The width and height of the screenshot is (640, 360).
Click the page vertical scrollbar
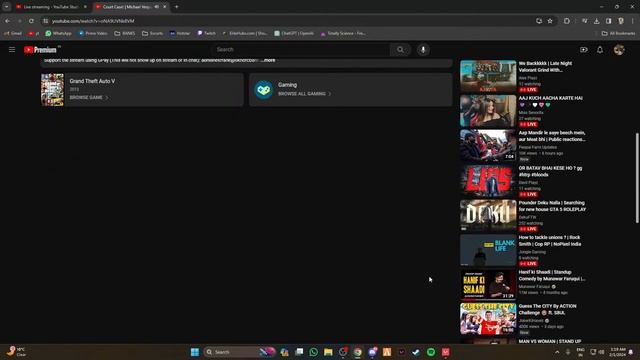(x=637, y=178)
